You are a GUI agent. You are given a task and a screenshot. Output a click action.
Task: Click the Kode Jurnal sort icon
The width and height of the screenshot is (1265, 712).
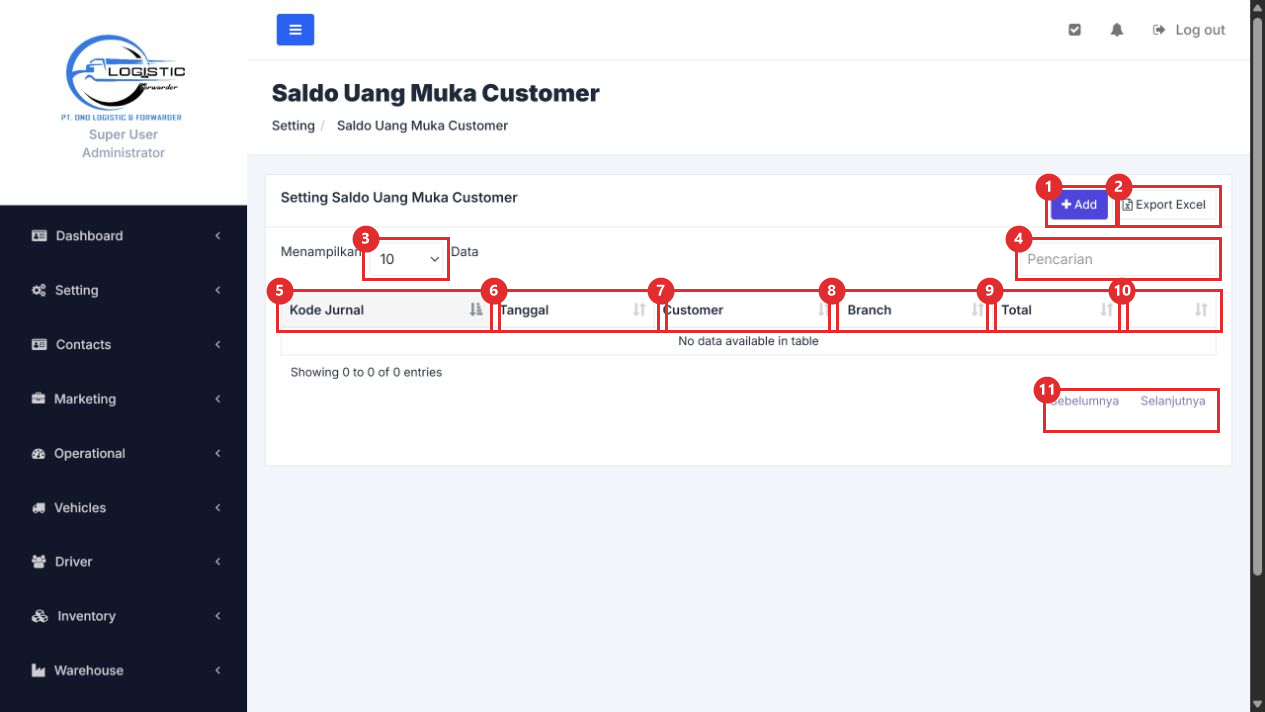click(476, 310)
